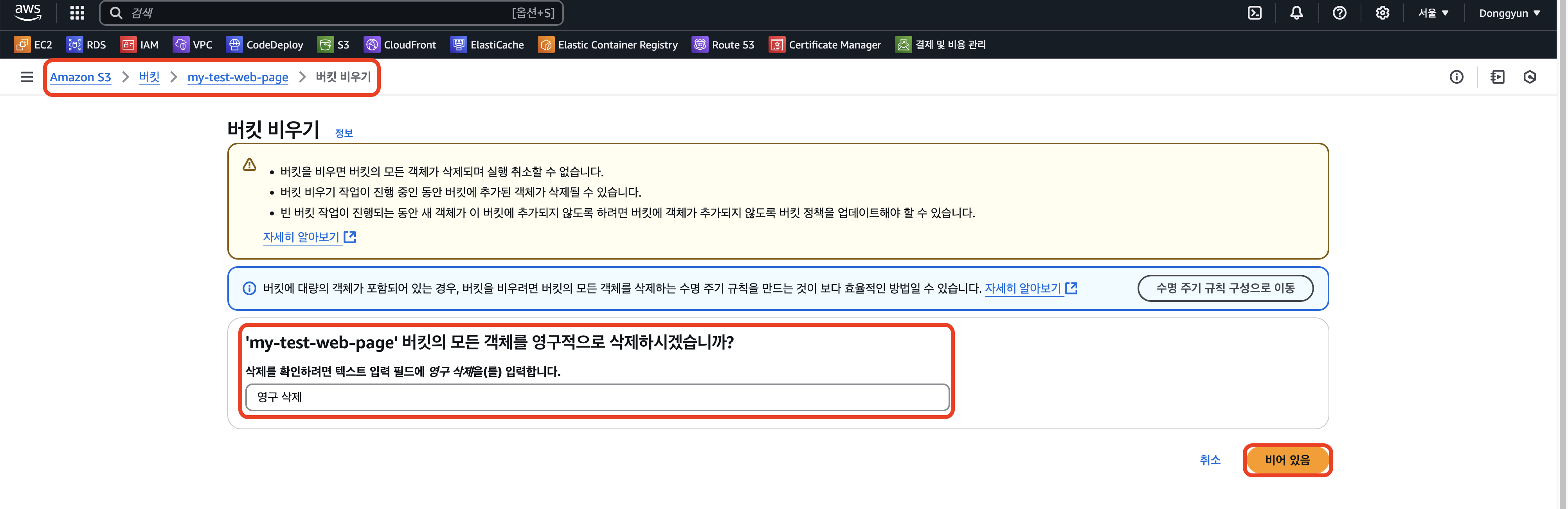This screenshot has width=1568, height=509.
Task: Focus the 영구 삭제 confirmation text field
Action: (x=597, y=396)
